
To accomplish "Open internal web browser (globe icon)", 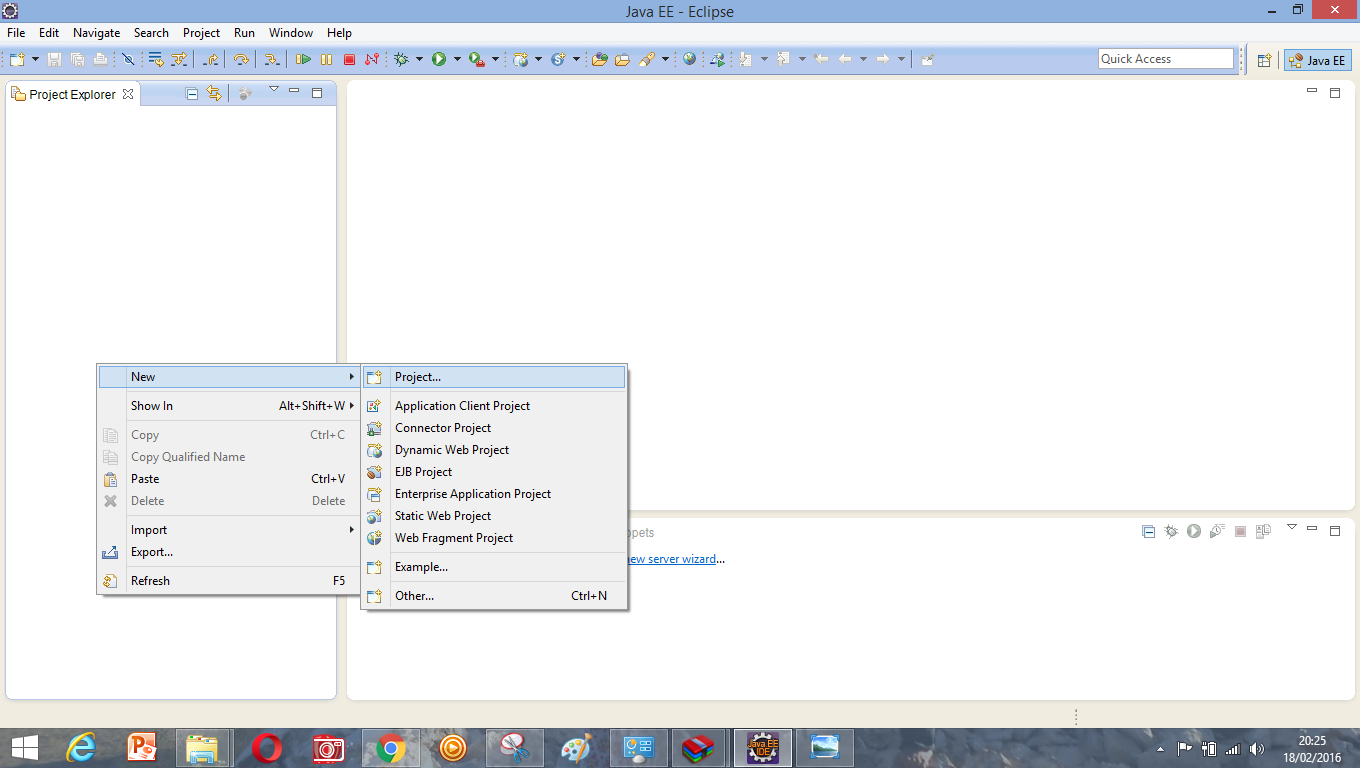I will 688,58.
